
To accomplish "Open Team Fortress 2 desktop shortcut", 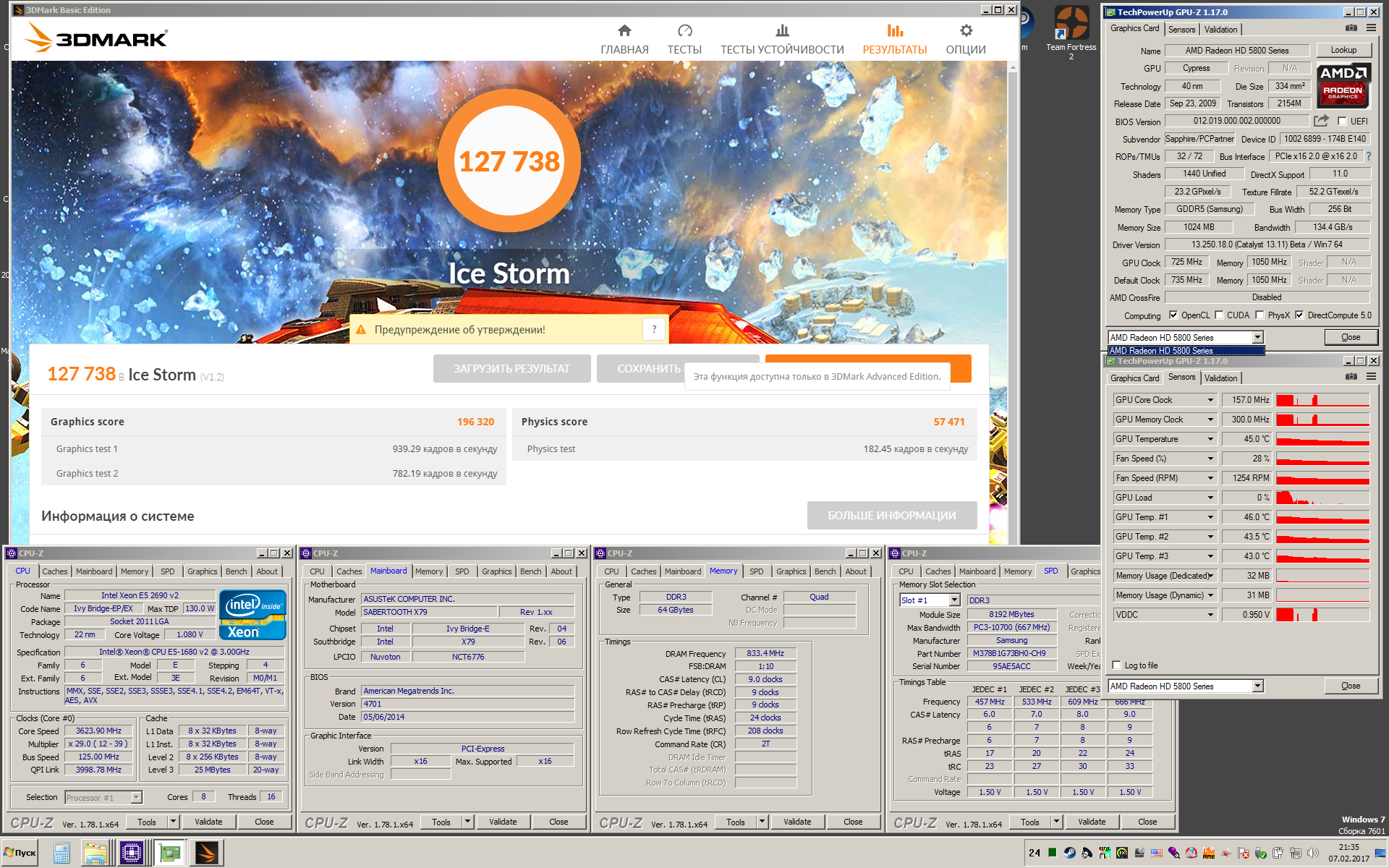I will pyautogui.click(x=1071, y=32).
